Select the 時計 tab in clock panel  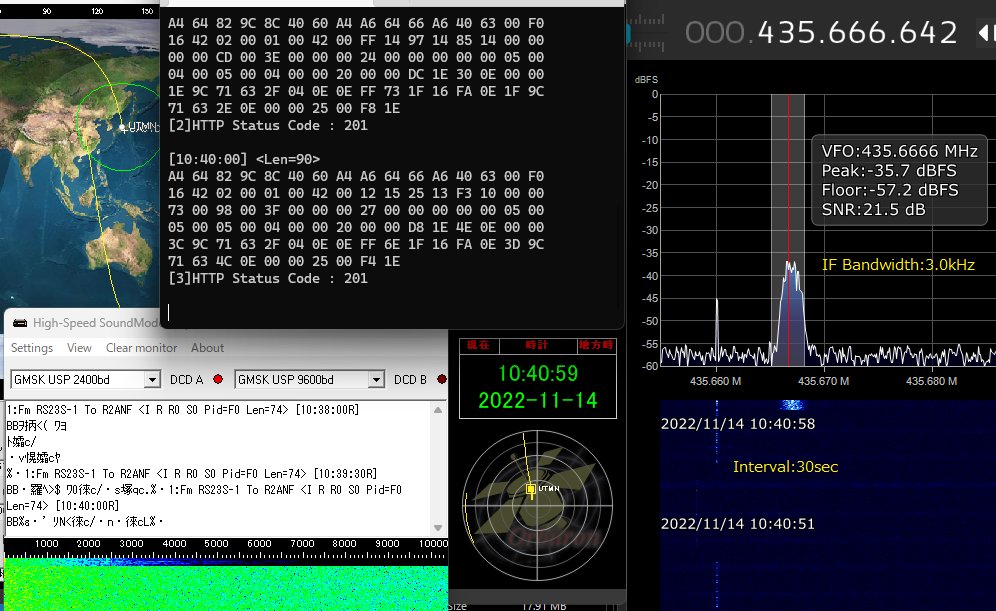(537, 345)
